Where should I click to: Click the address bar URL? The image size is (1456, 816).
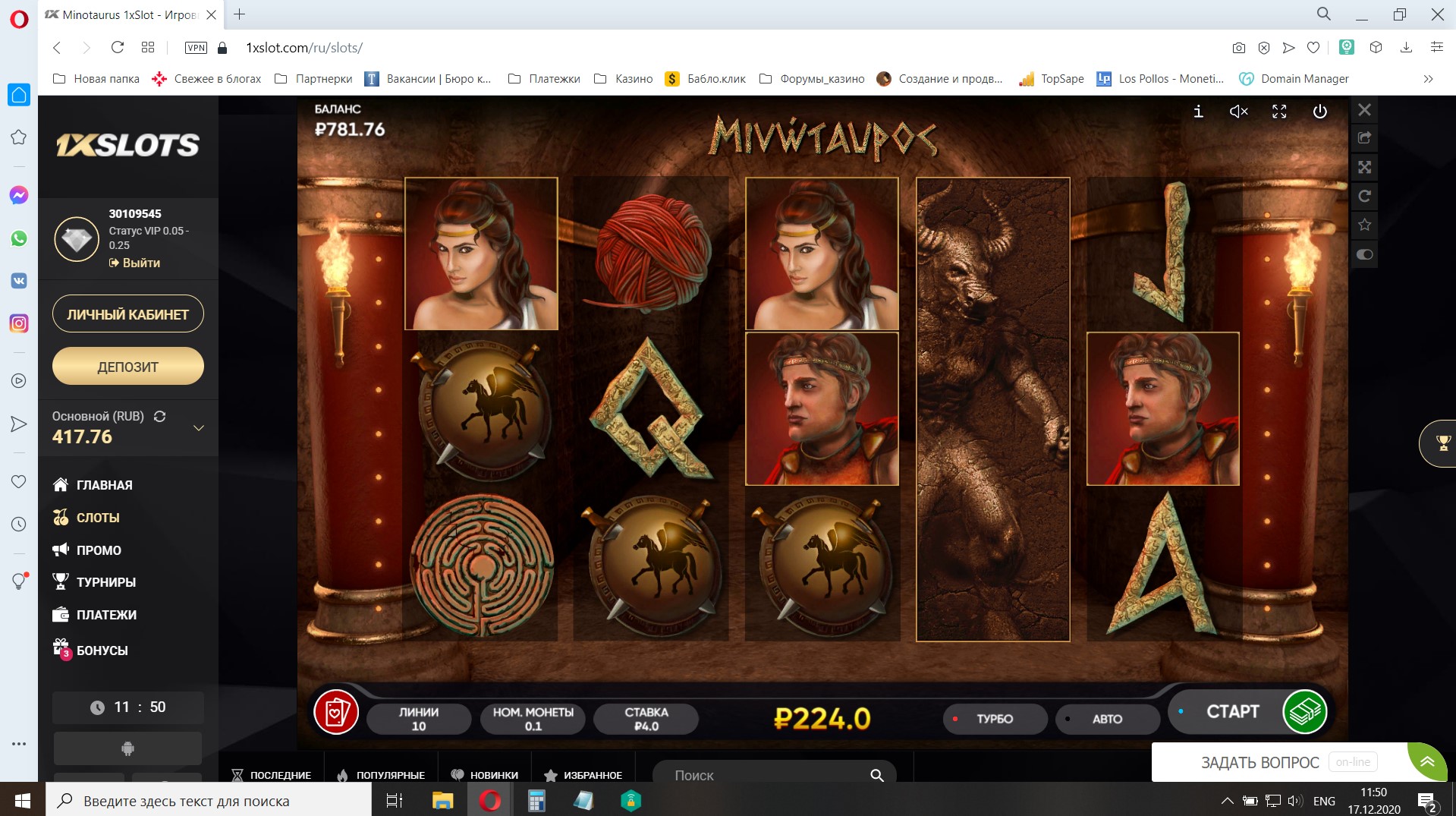[x=303, y=48]
